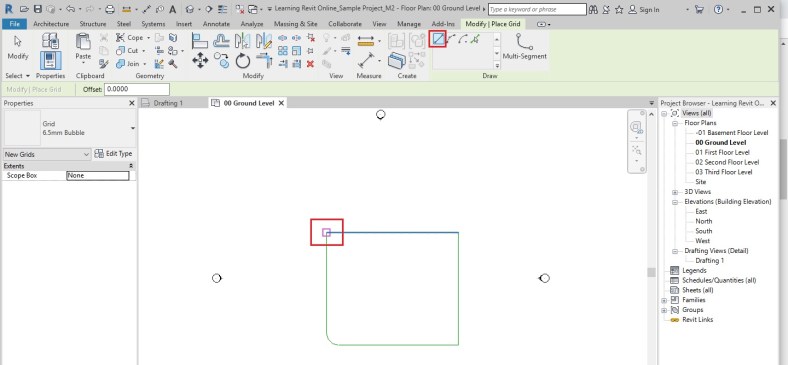Click the Scope Box None field

(98, 176)
